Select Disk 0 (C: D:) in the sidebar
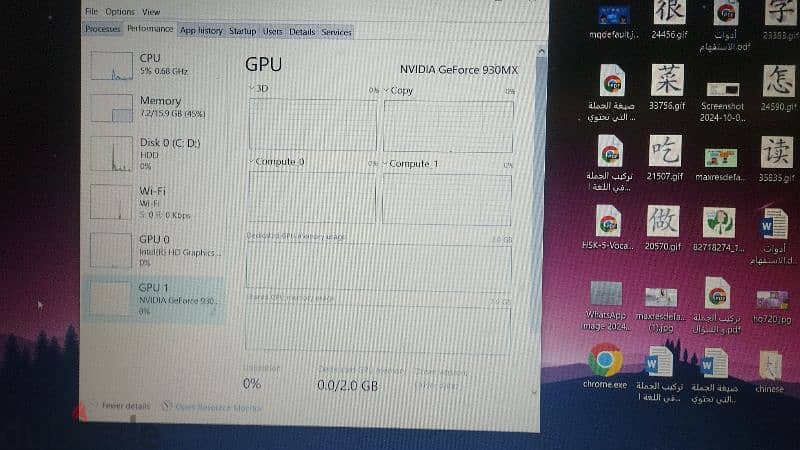 click(156, 154)
